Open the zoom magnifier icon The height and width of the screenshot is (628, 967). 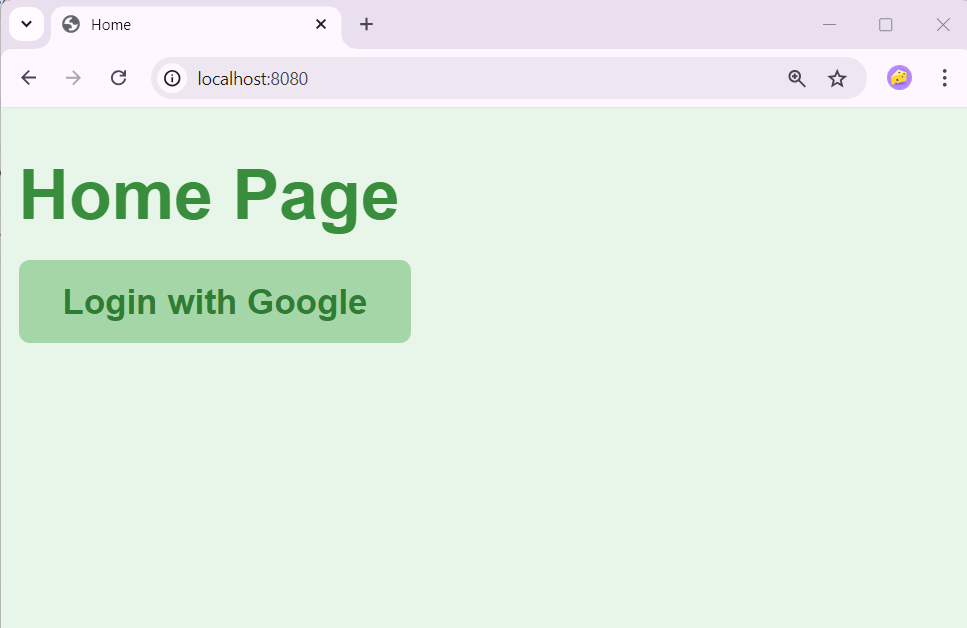[797, 78]
